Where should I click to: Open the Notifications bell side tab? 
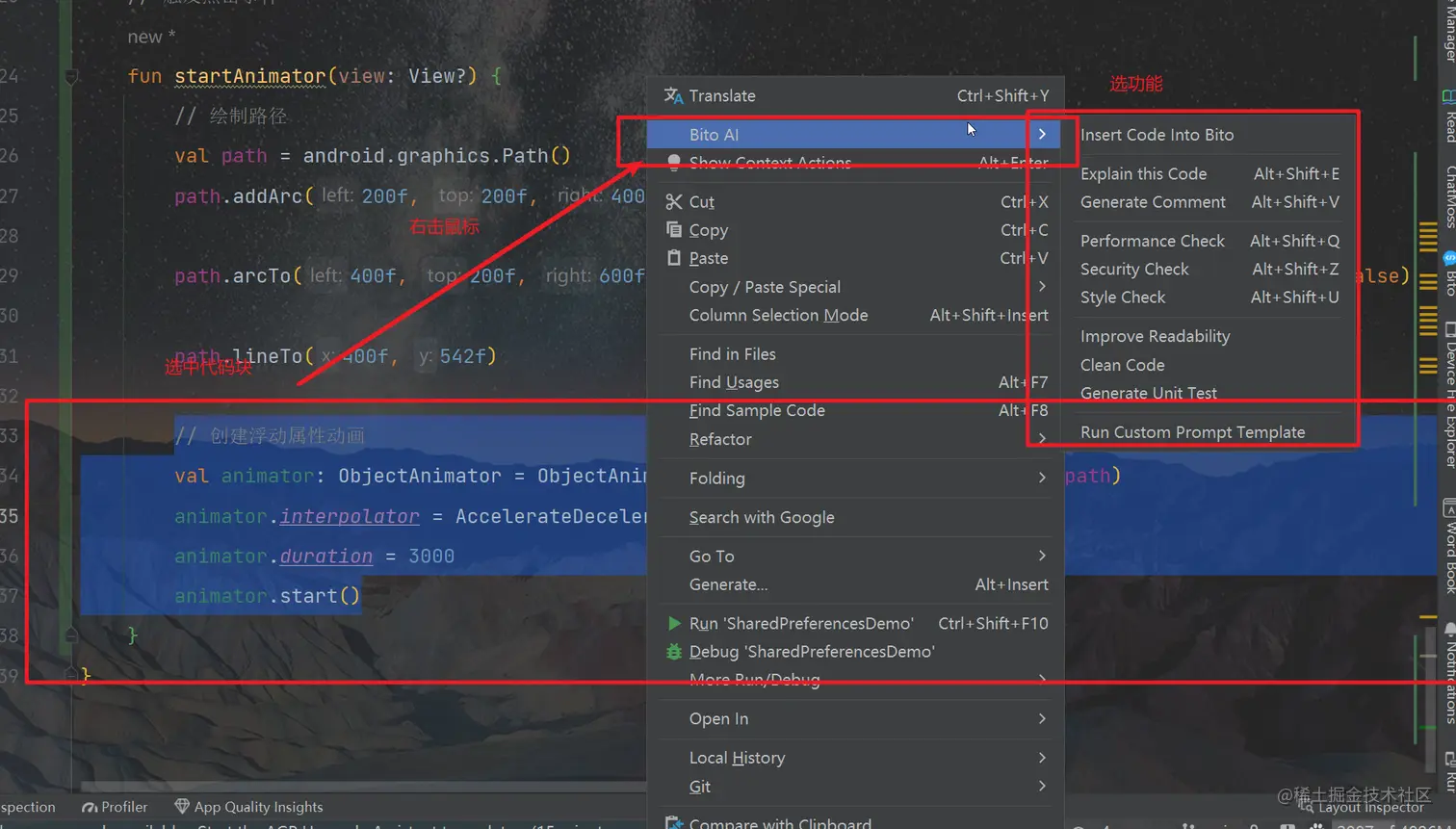coord(1449,674)
